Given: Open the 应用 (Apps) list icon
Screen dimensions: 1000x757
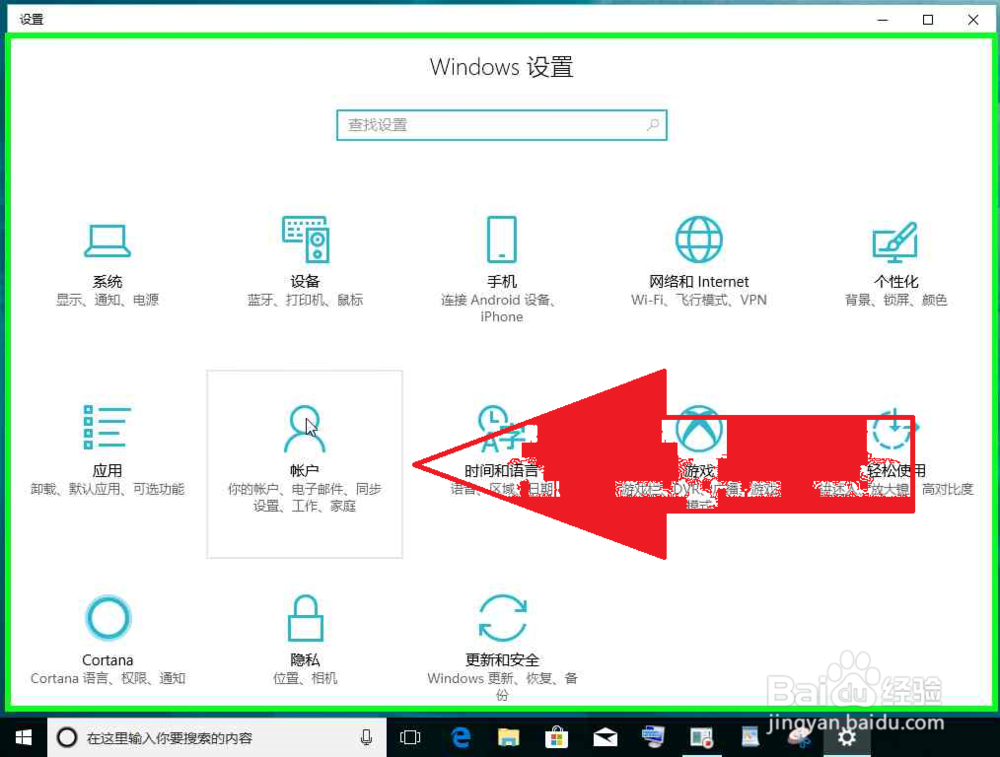Looking at the screenshot, I should 107,427.
